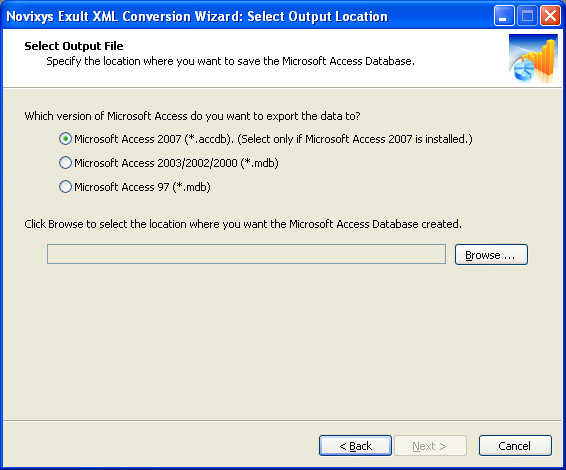566x470 pixels.
Task: Click the 'Which version of Microsoft Access' question text
Action: [x=192, y=116]
